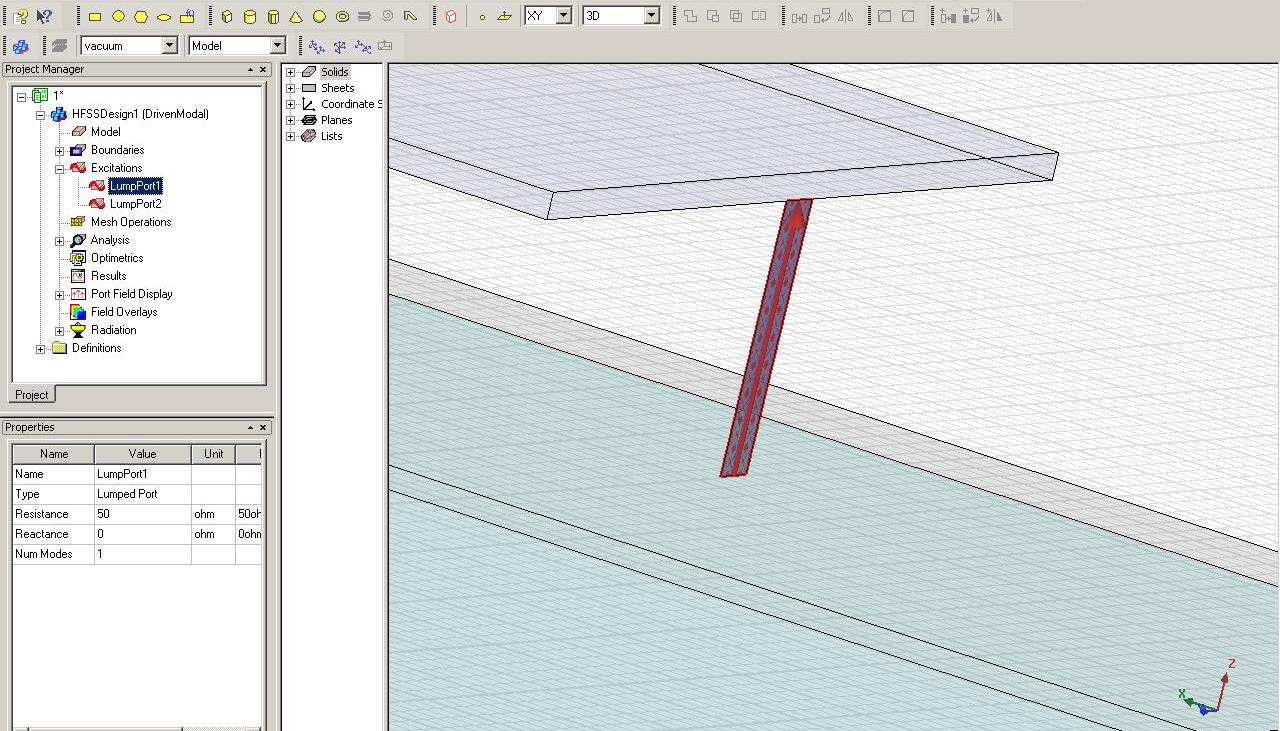Open the vacuum material dropdown
Screen dimensions: 1280x731
169,45
